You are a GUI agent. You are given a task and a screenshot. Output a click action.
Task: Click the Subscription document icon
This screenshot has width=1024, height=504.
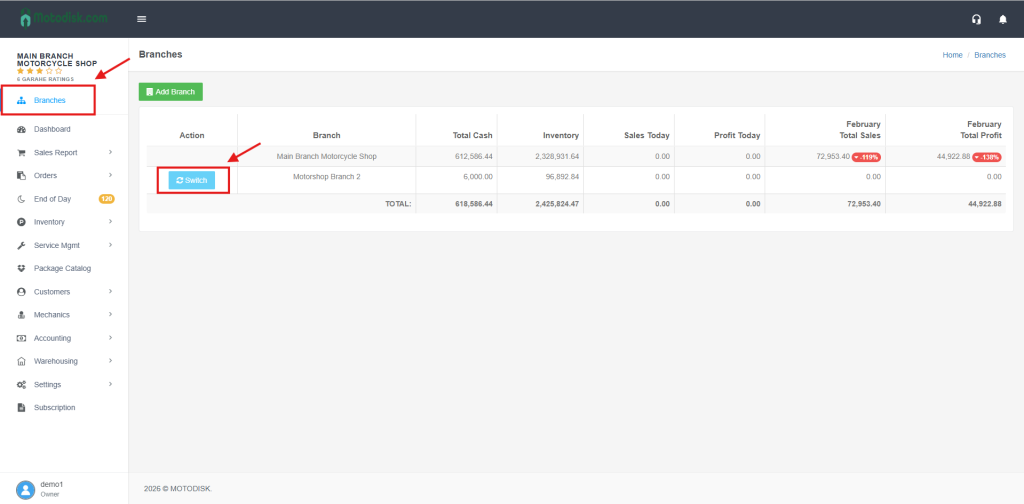(22, 408)
